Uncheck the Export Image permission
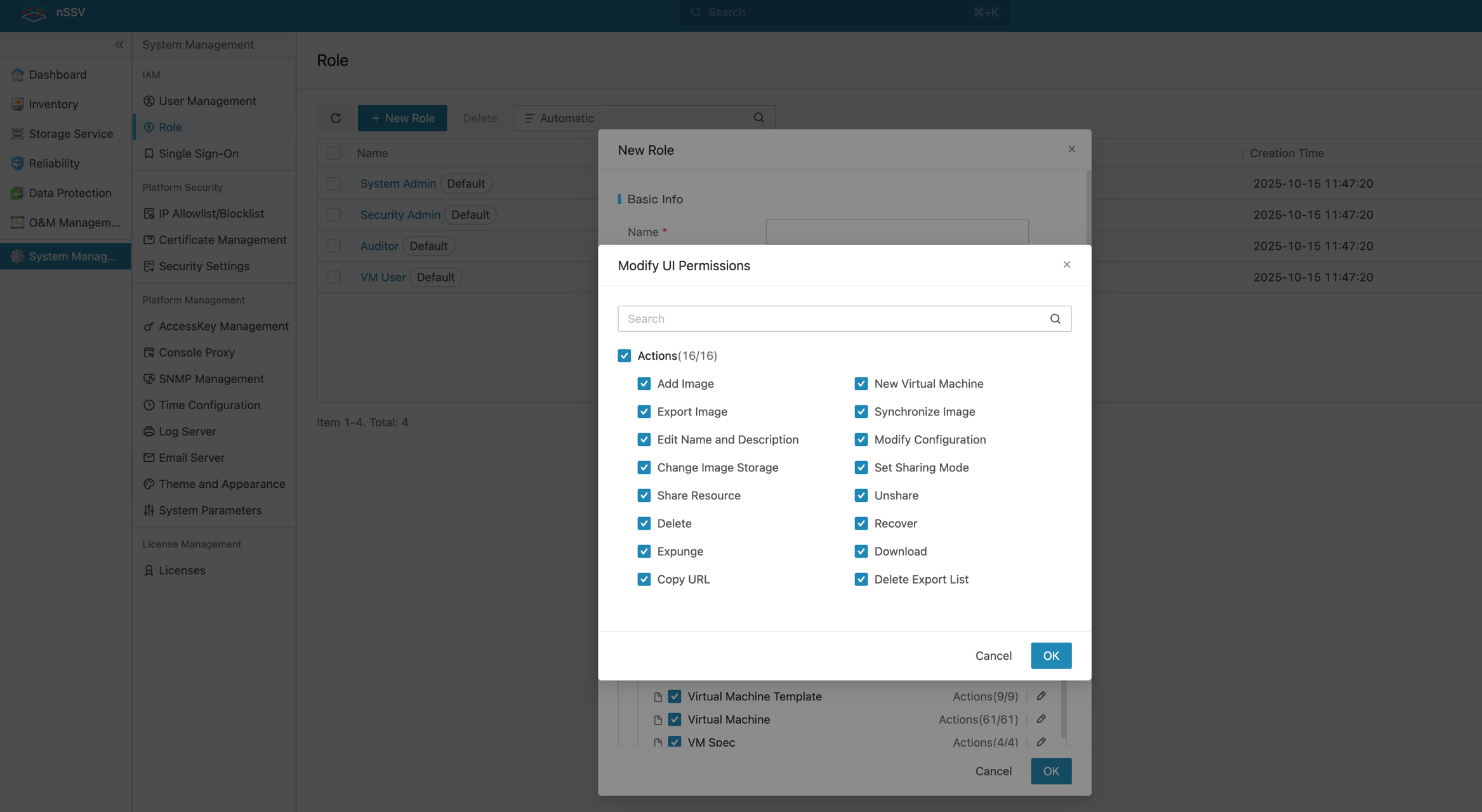Viewport: 1482px width, 812px height. [644, 412]
